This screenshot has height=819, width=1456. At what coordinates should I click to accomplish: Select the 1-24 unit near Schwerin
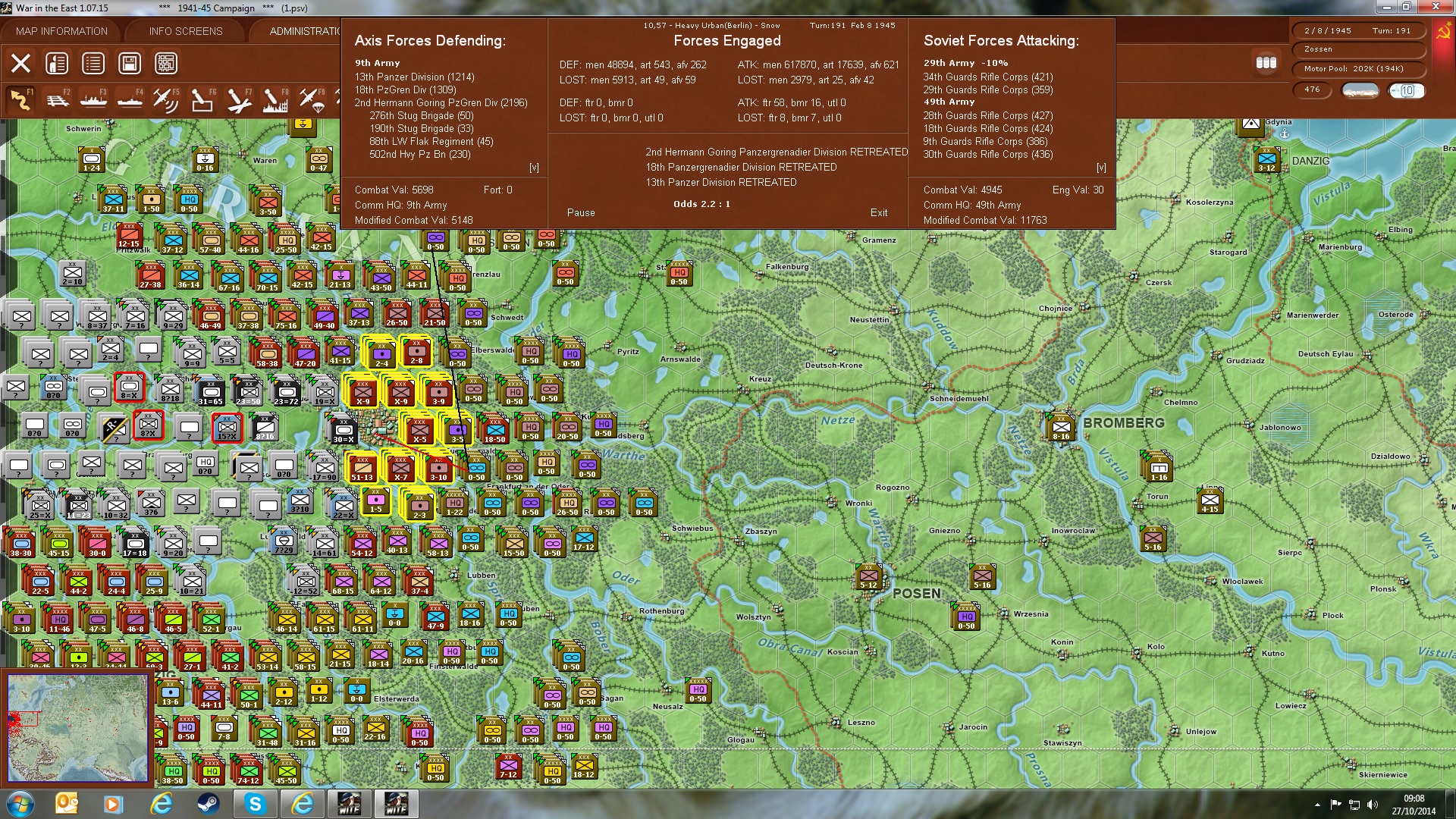point(92,159)
